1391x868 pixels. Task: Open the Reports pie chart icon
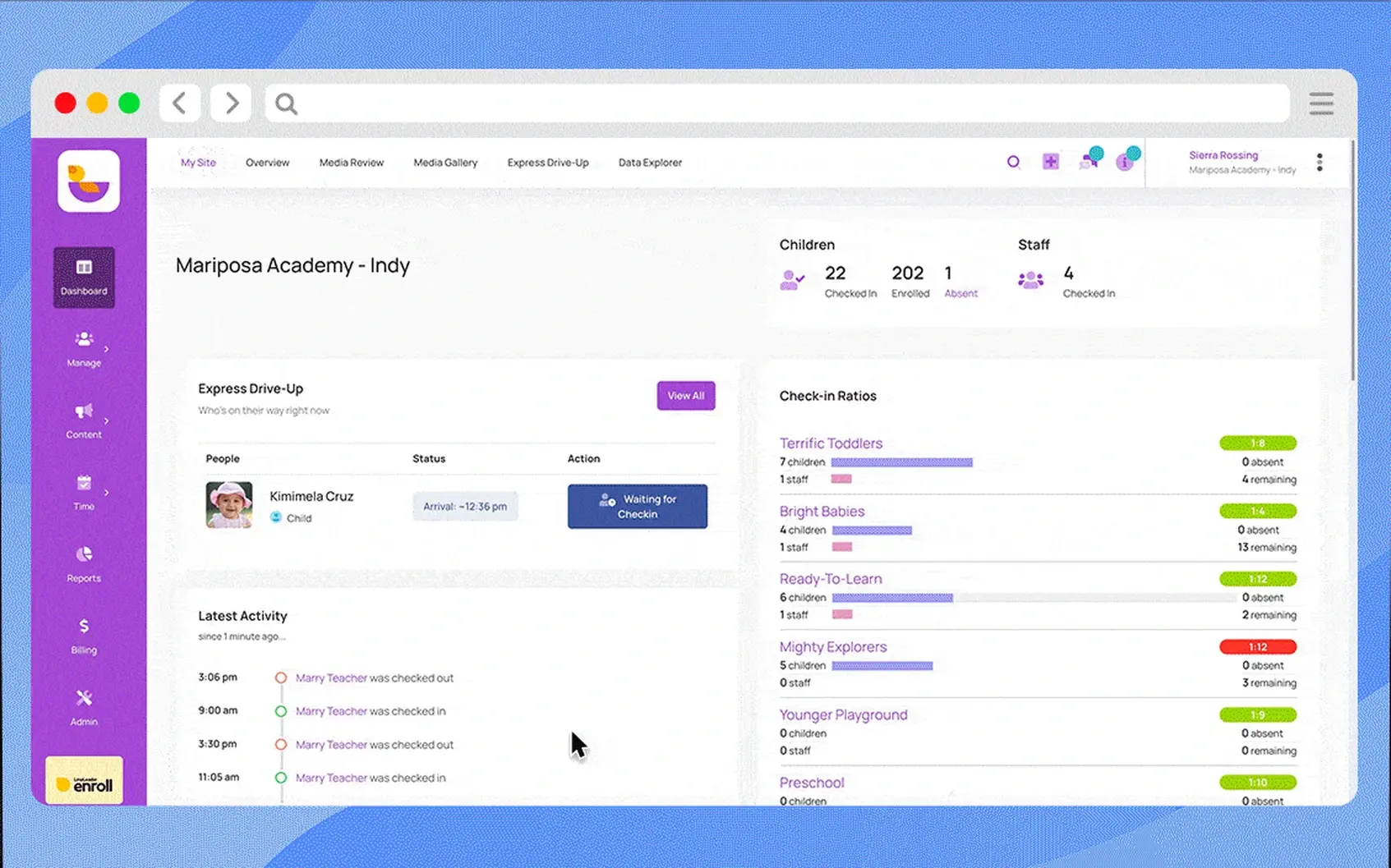tap(84, 554)
